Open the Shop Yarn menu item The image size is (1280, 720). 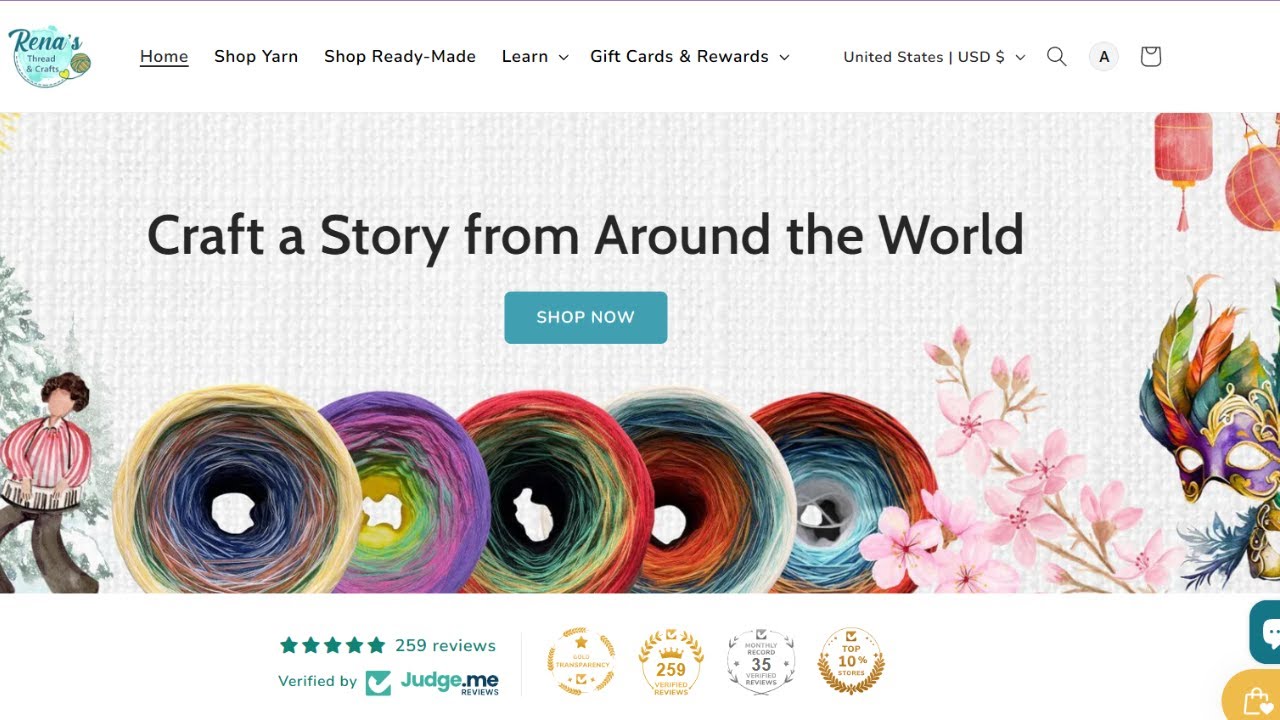[x=256, y=57]
